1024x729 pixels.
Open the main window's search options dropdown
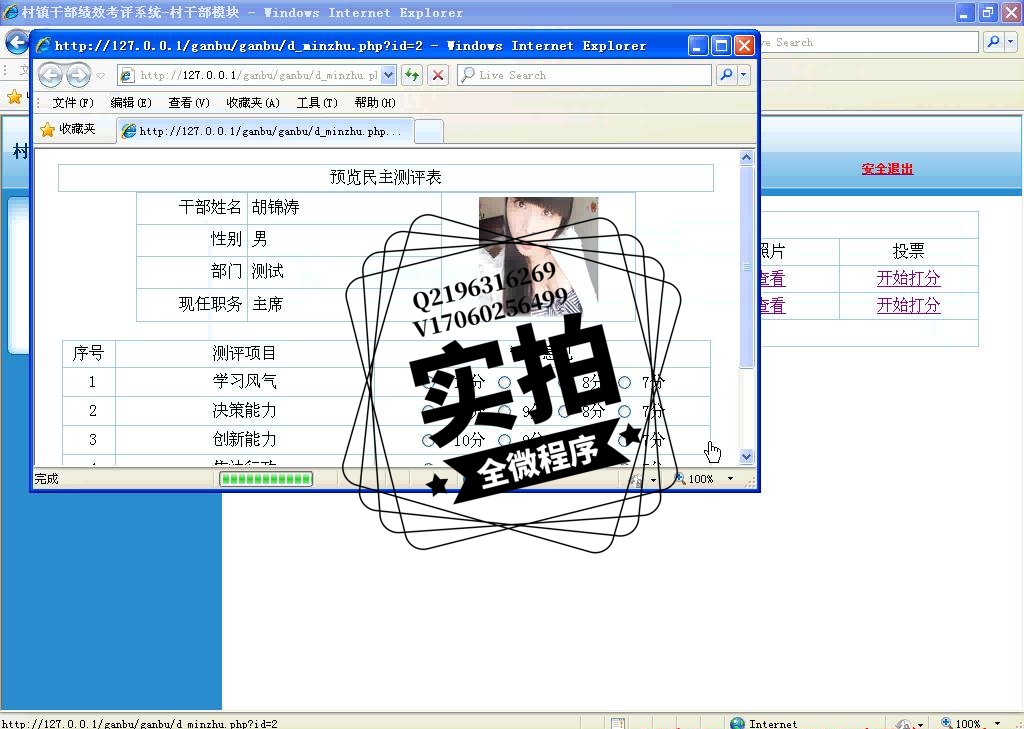click(x=1011, y=42)
